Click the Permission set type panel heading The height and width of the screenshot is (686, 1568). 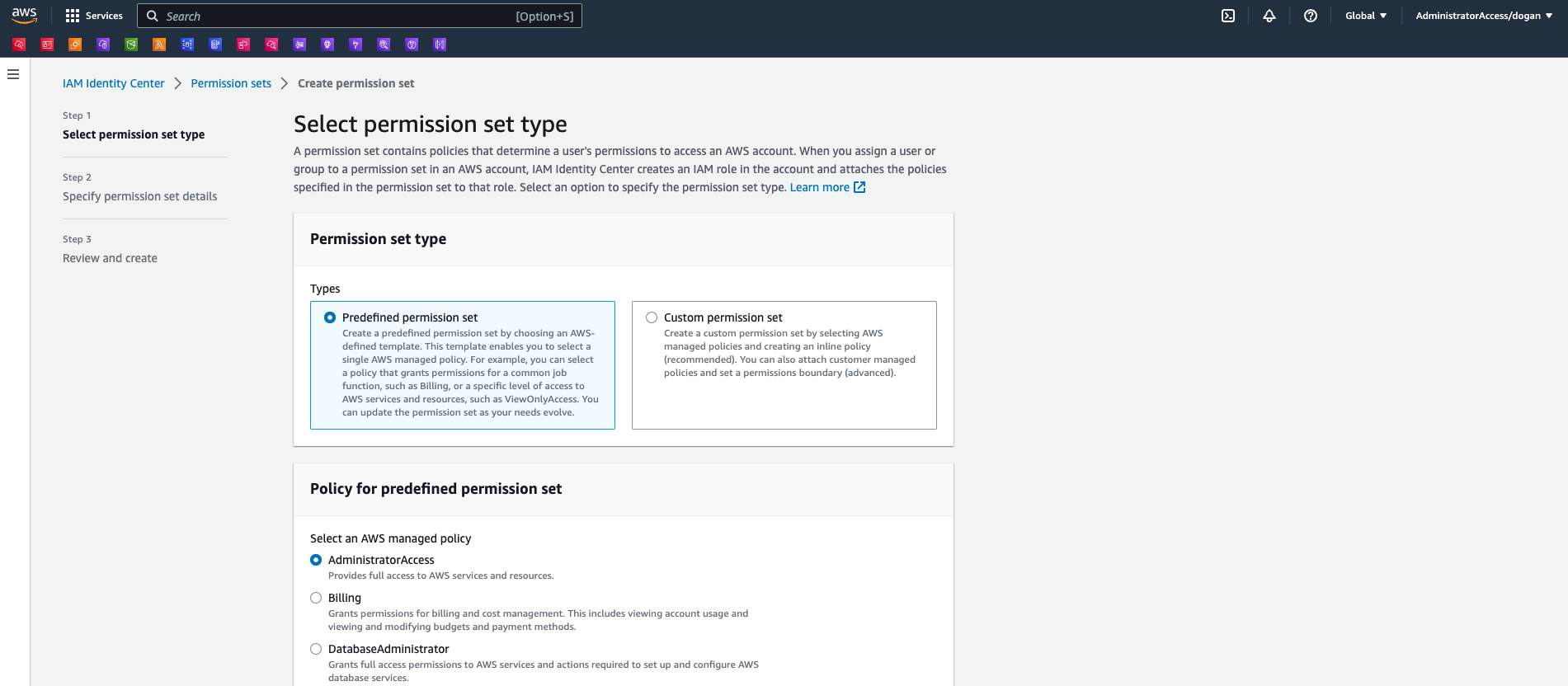(x=378, y=239)
